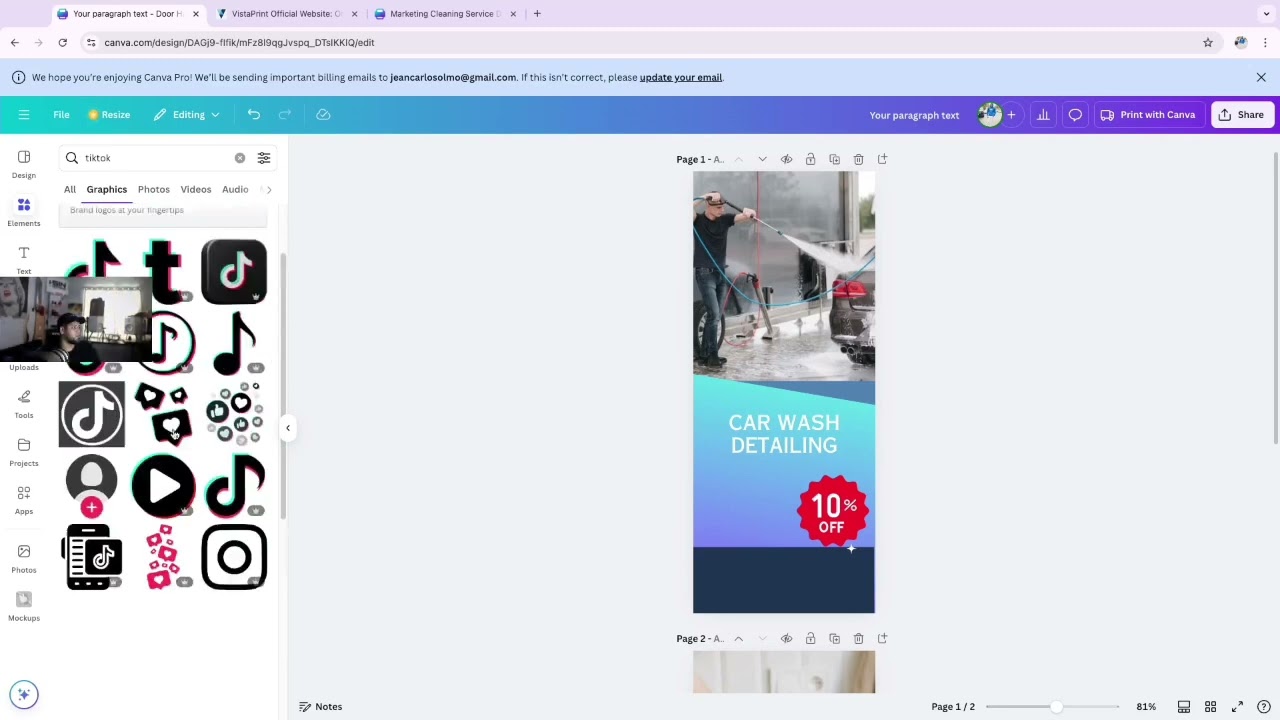Delete Page 1 with the trash icon

click(858, 159)
